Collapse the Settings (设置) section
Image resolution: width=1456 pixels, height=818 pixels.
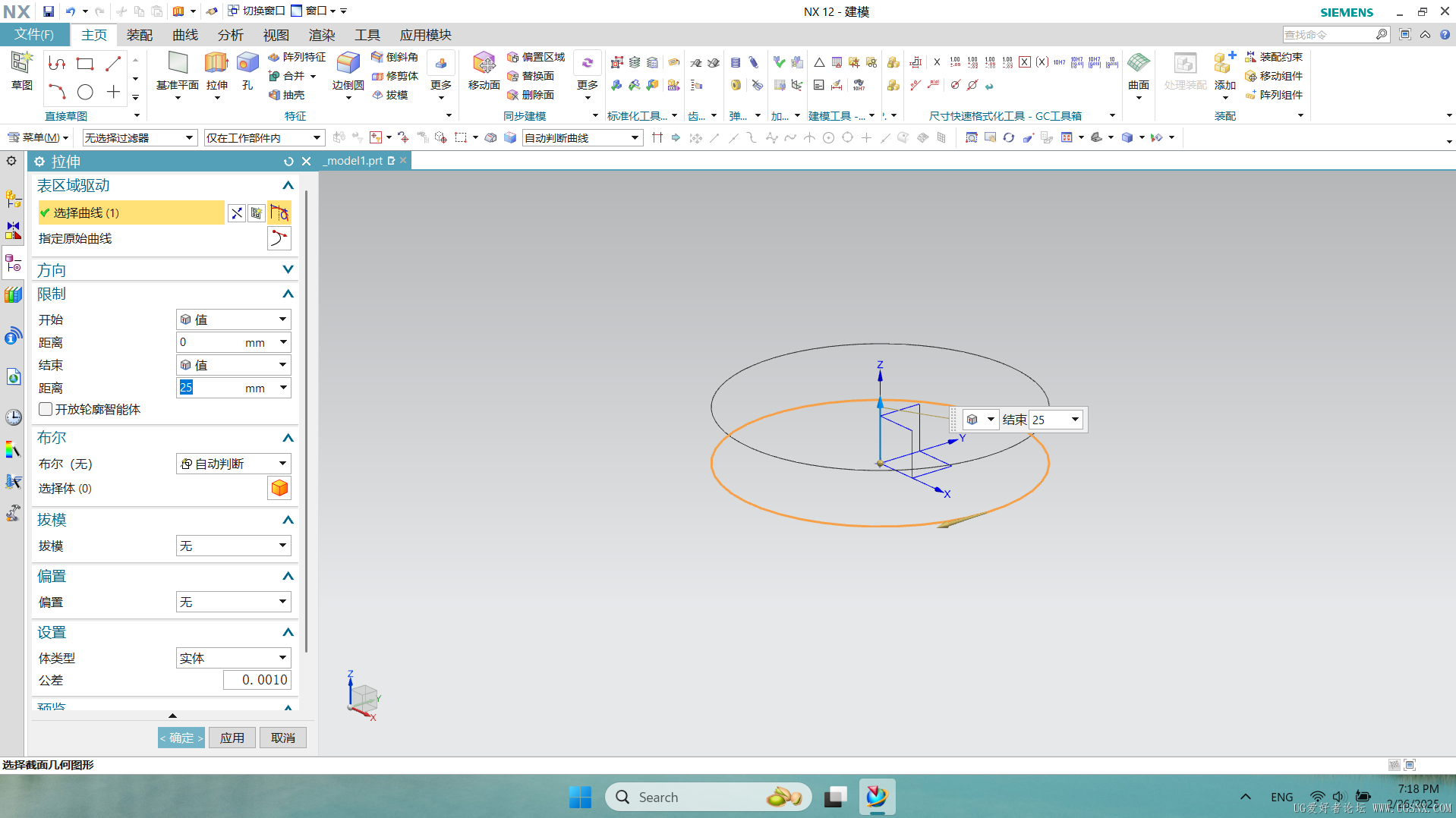pyautogui.click(x=288, y=632)
